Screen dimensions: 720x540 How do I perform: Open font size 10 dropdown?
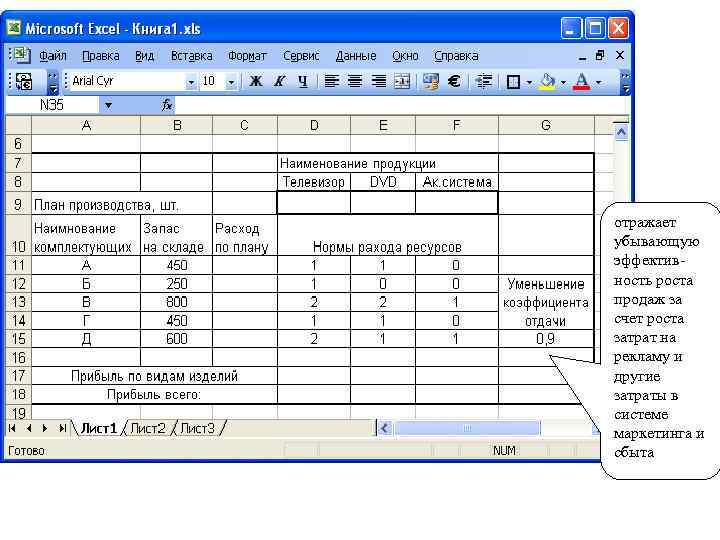point(231,82)
